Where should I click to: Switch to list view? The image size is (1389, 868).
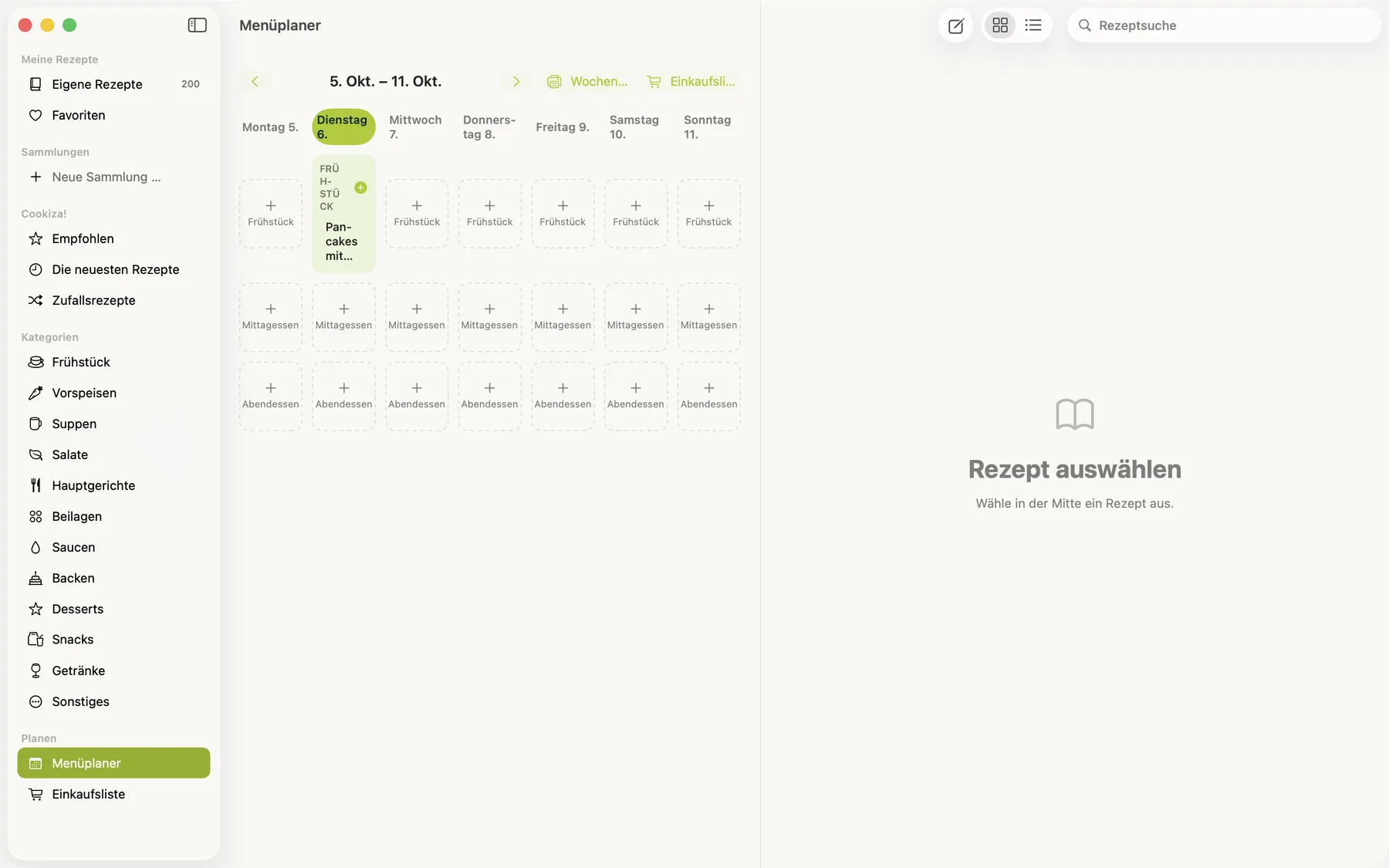(1033, 25)
